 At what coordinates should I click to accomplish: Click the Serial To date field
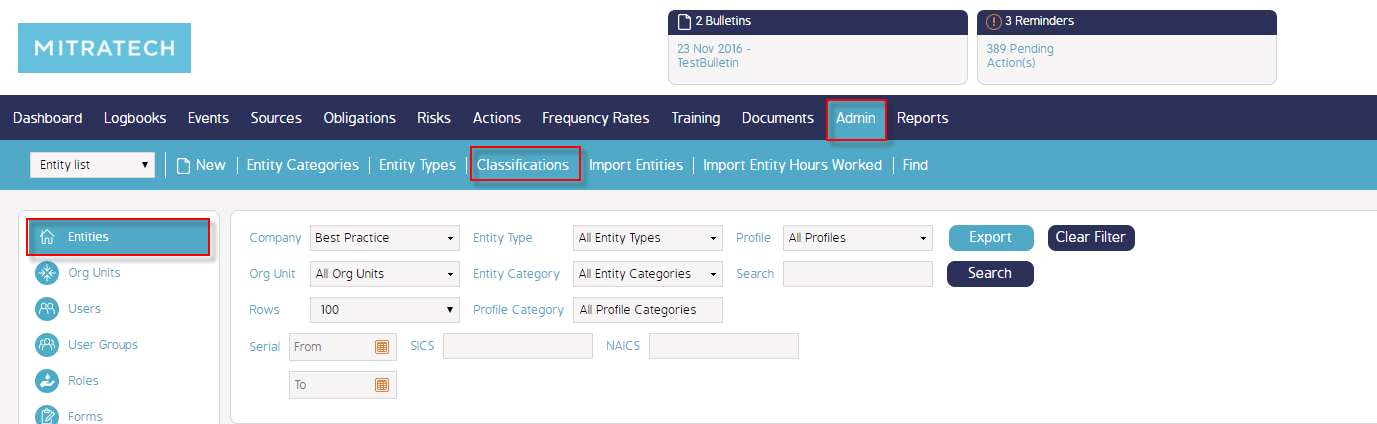point(342,385)
